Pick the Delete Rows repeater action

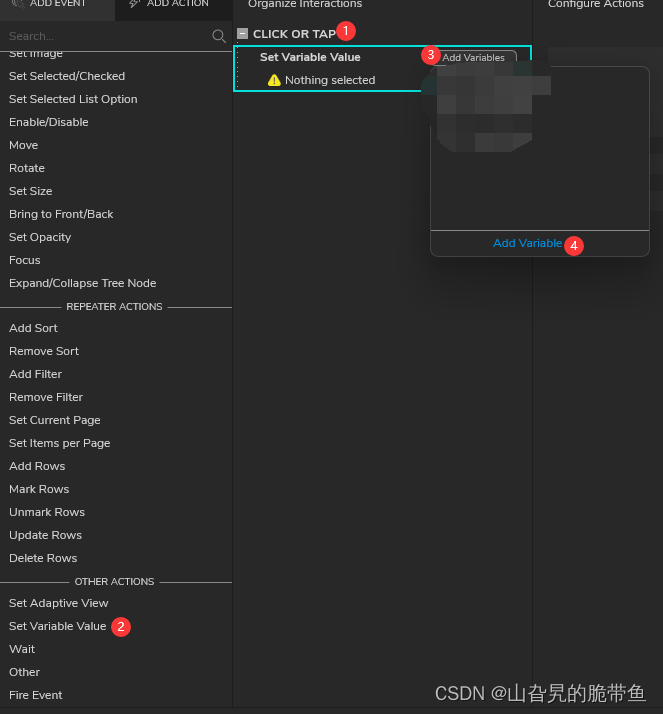pos(43,558)
